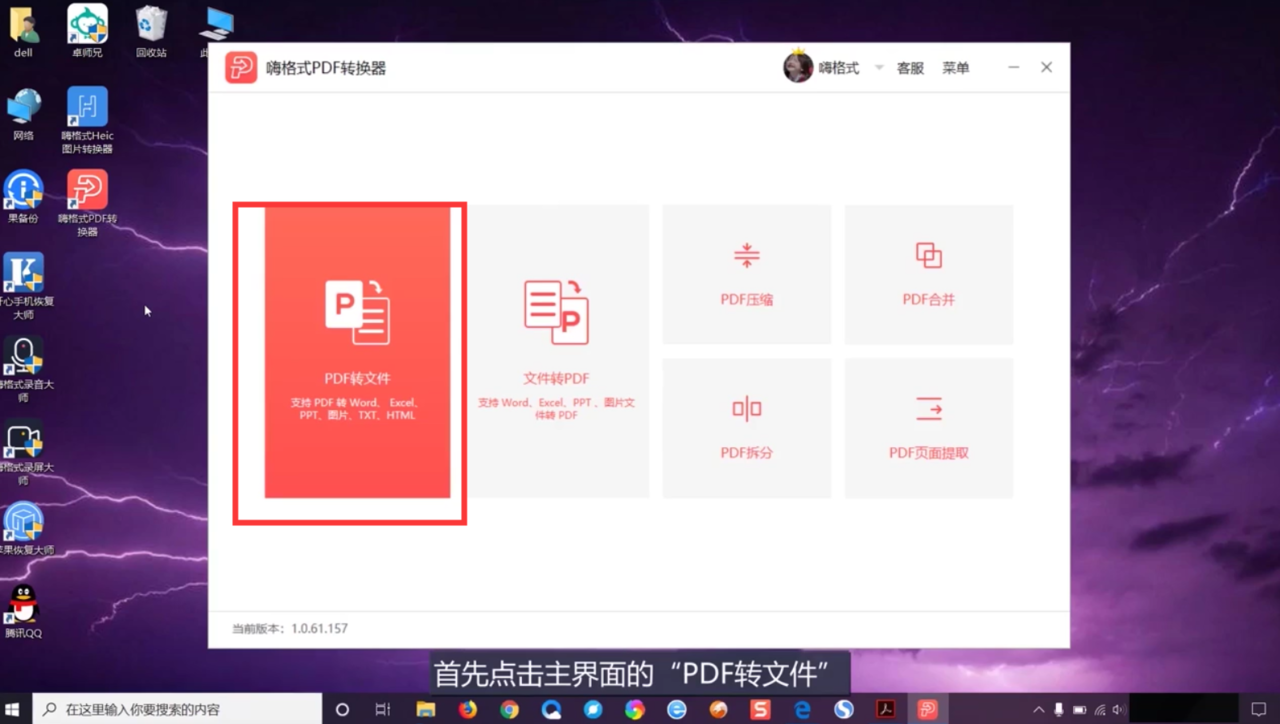Select the 嗨格式PDF转换器 desktop shortcut

(x=87, y=203)
